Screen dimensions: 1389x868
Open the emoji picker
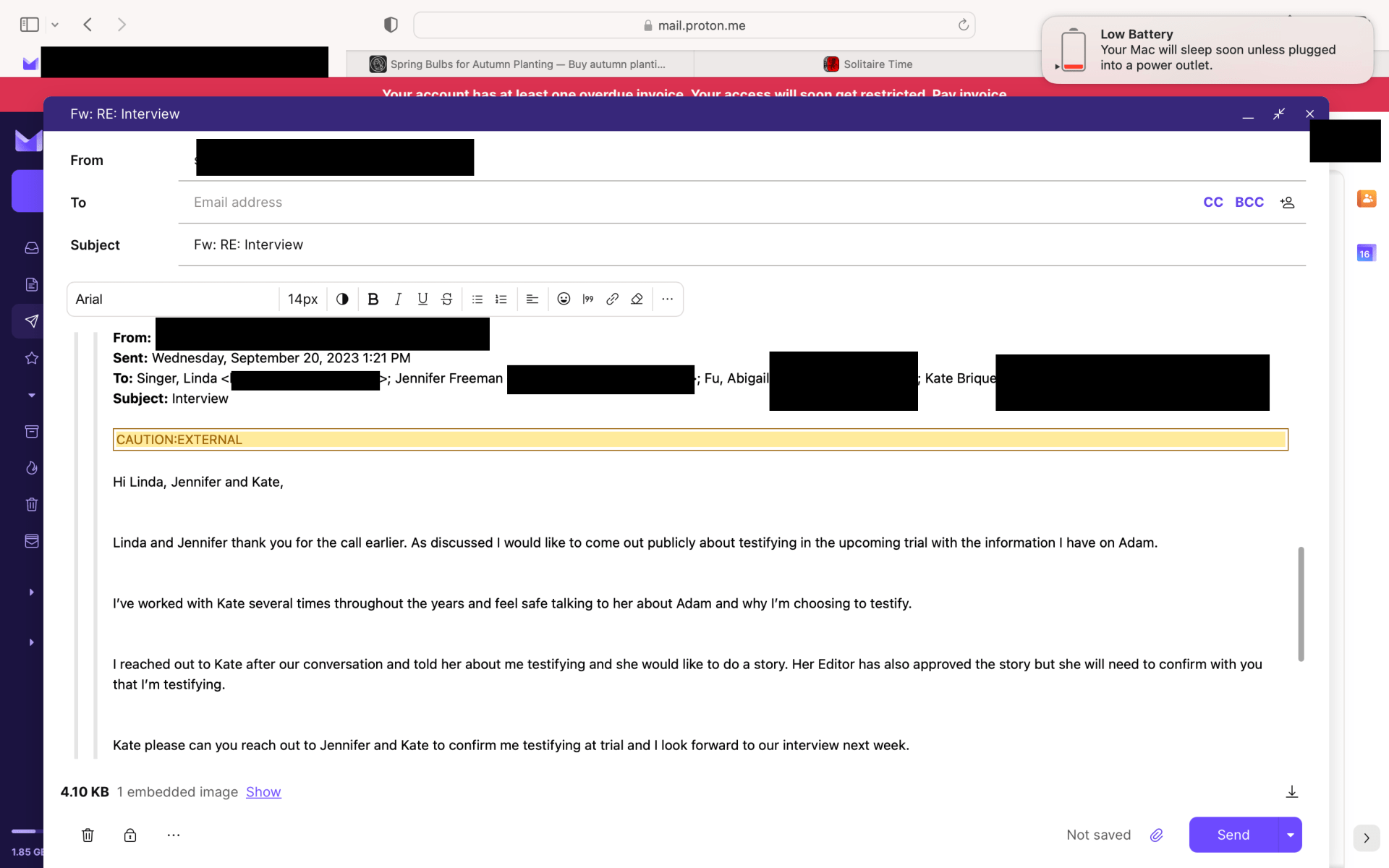pyautogui.click(x=564, y=299)
